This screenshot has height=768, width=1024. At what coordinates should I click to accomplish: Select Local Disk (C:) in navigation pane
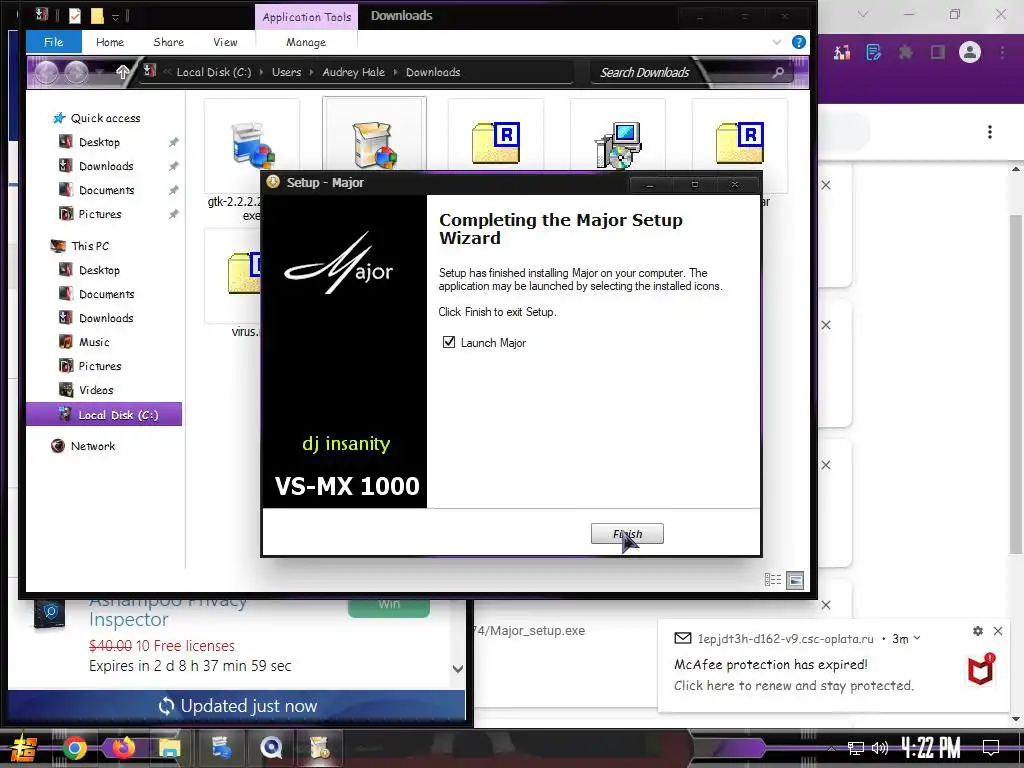[104, 414]
